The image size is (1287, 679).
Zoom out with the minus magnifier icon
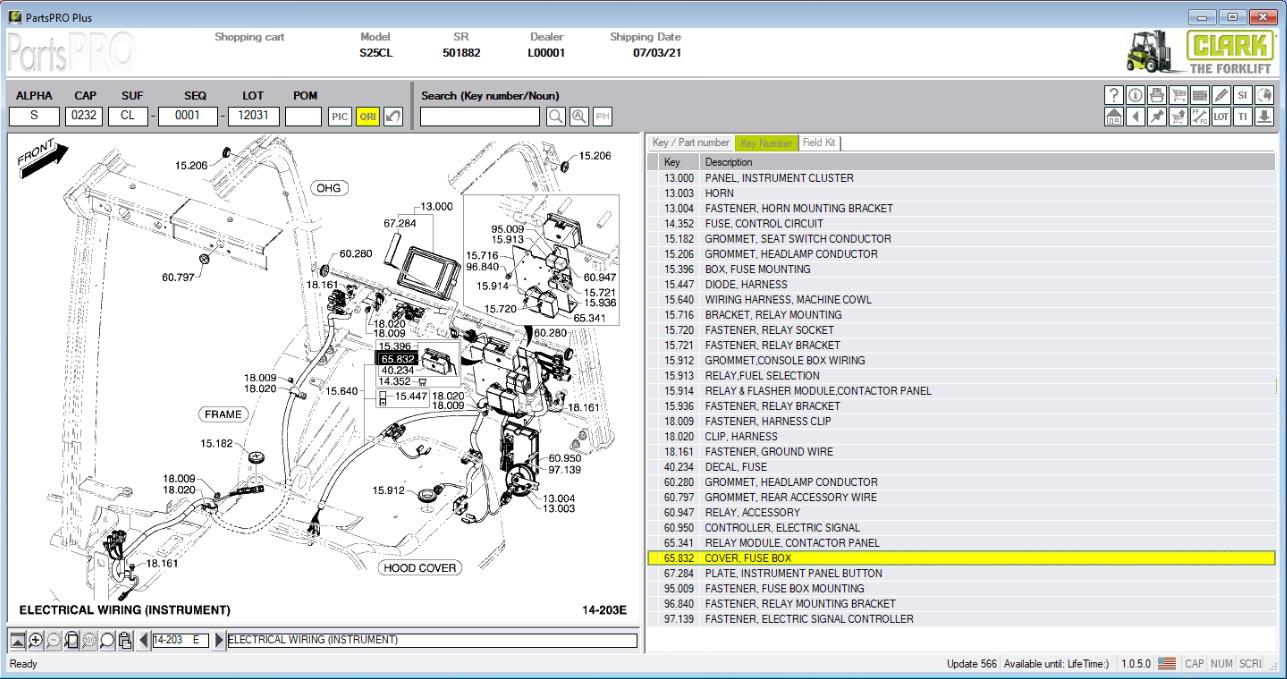tap(53, 640)
